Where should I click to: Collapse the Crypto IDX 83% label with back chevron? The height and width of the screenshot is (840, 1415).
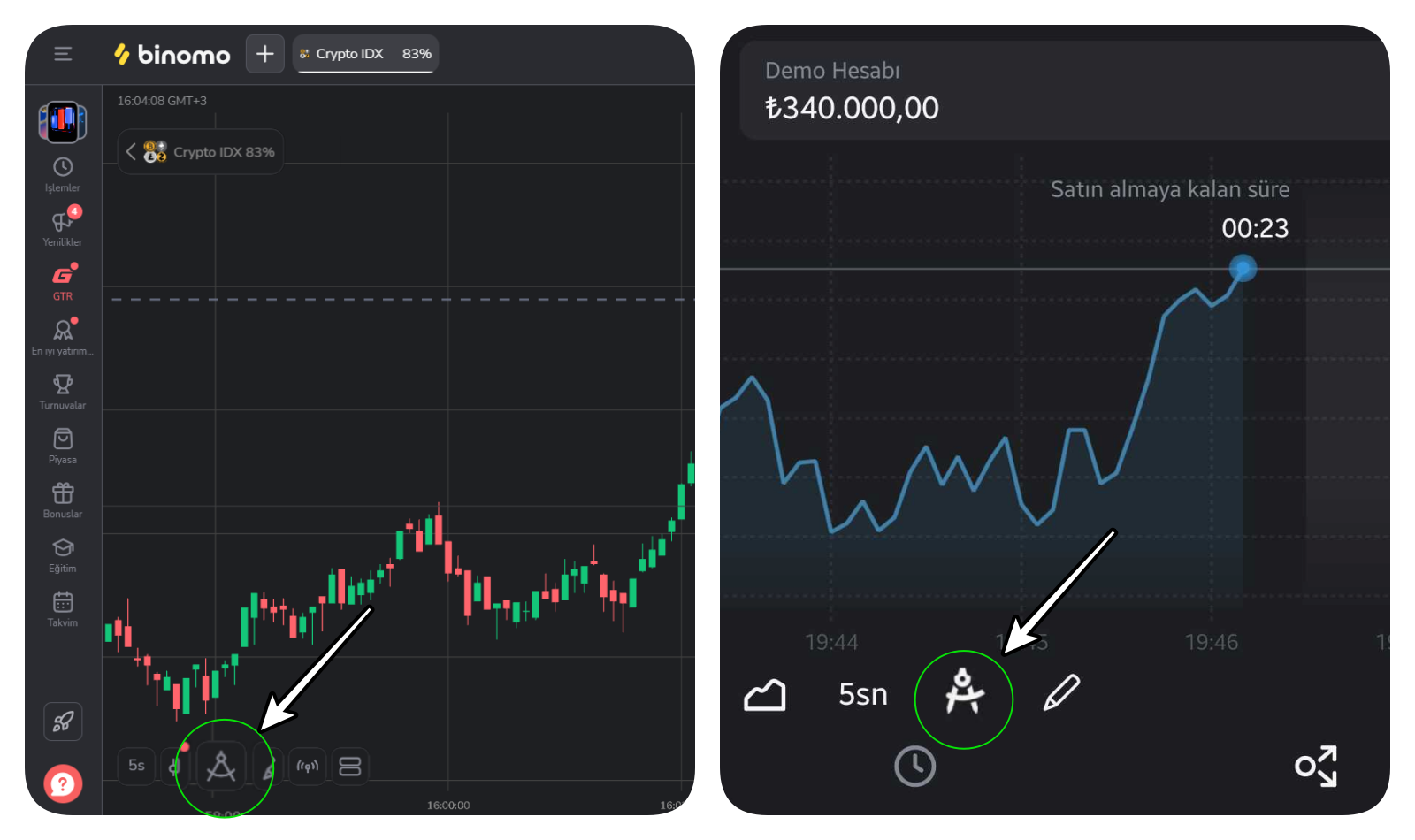pyautogui.click(x=131, y=151)
